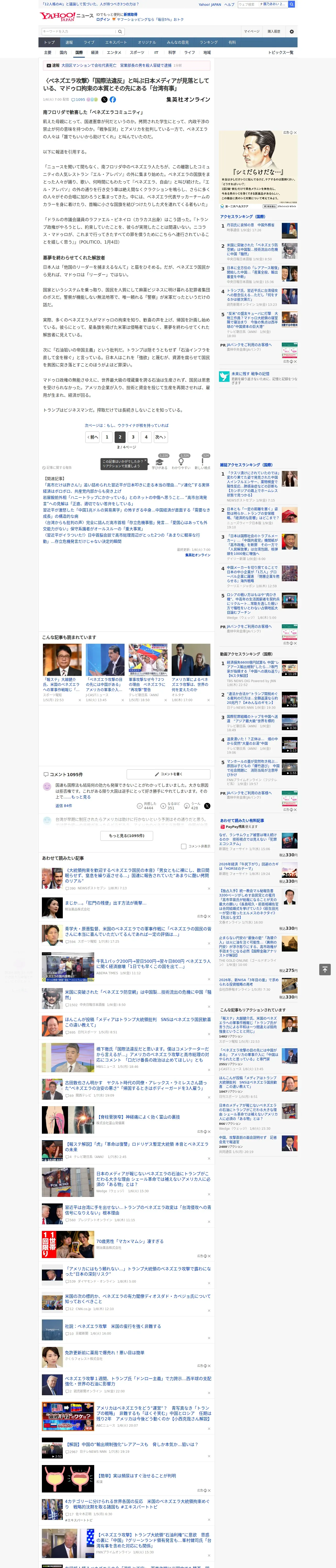Click the Yahoo! JAPAN news logo
Screen dimensions: 336x1568
[x=66, y=16]
